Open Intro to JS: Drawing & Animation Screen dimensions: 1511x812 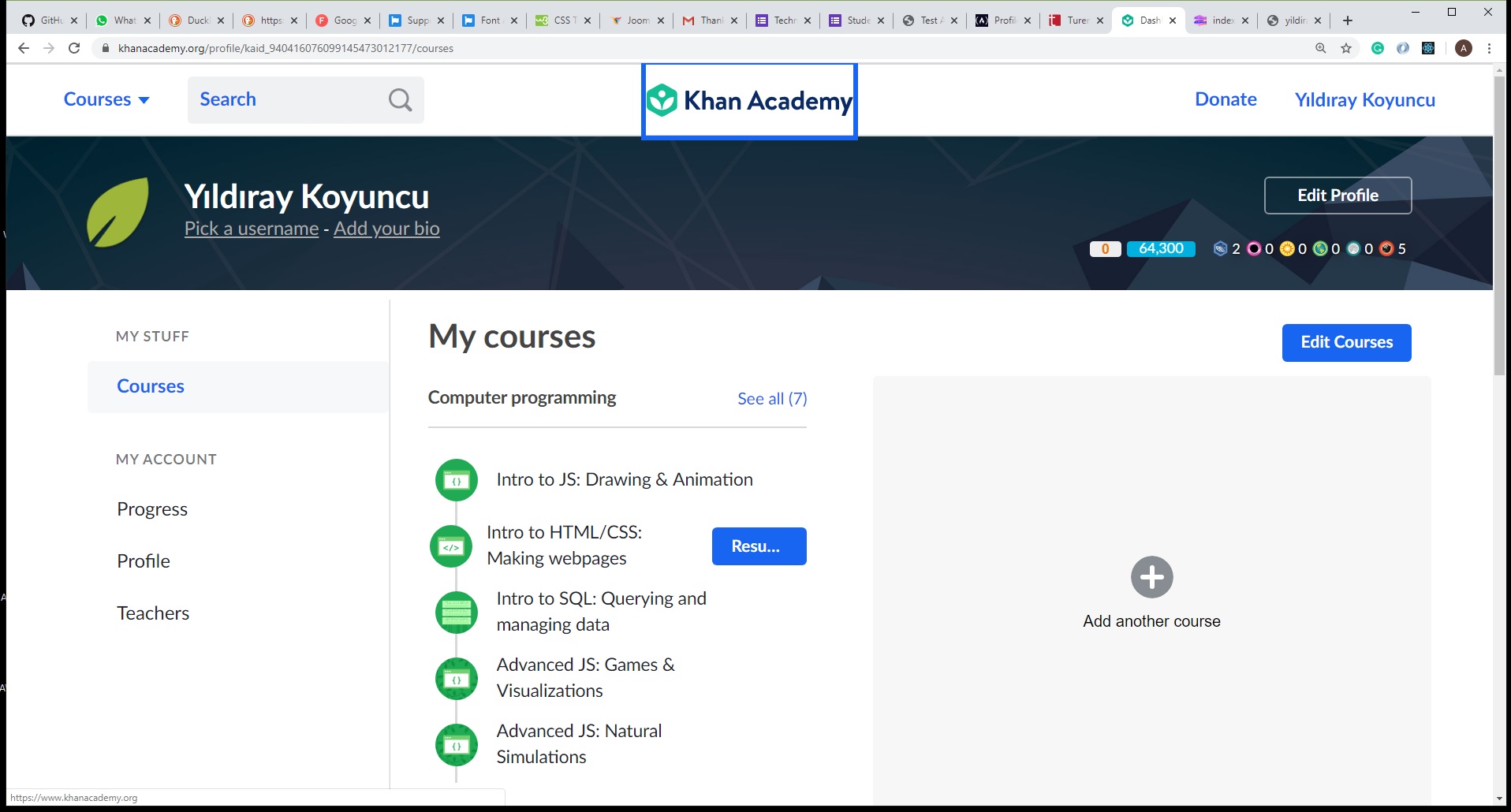[625, 479]
